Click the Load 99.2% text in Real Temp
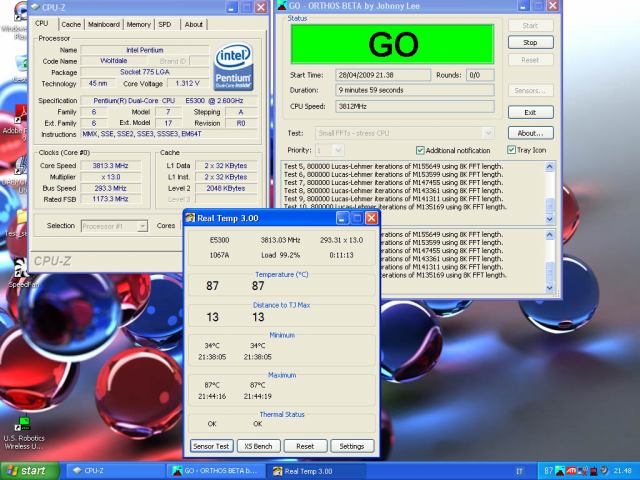This screenshot has height=480, width=640. pos(280,255)
